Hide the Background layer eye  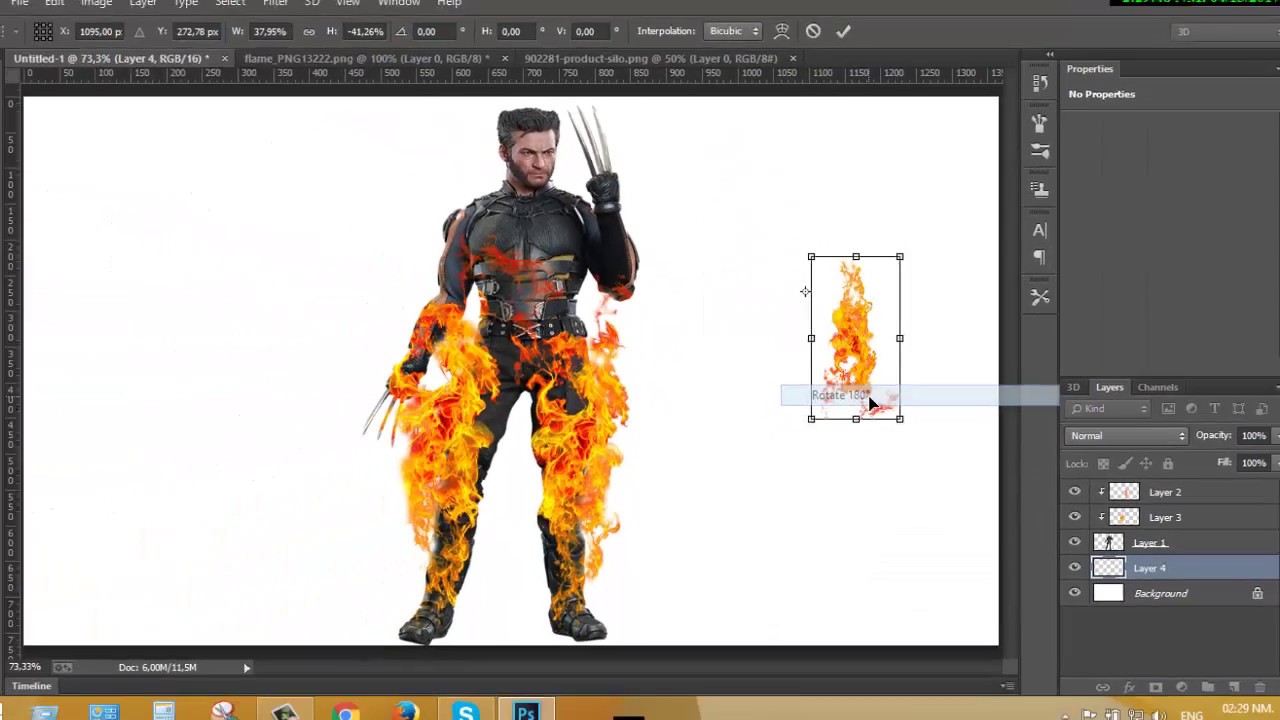click(1075, 593)
